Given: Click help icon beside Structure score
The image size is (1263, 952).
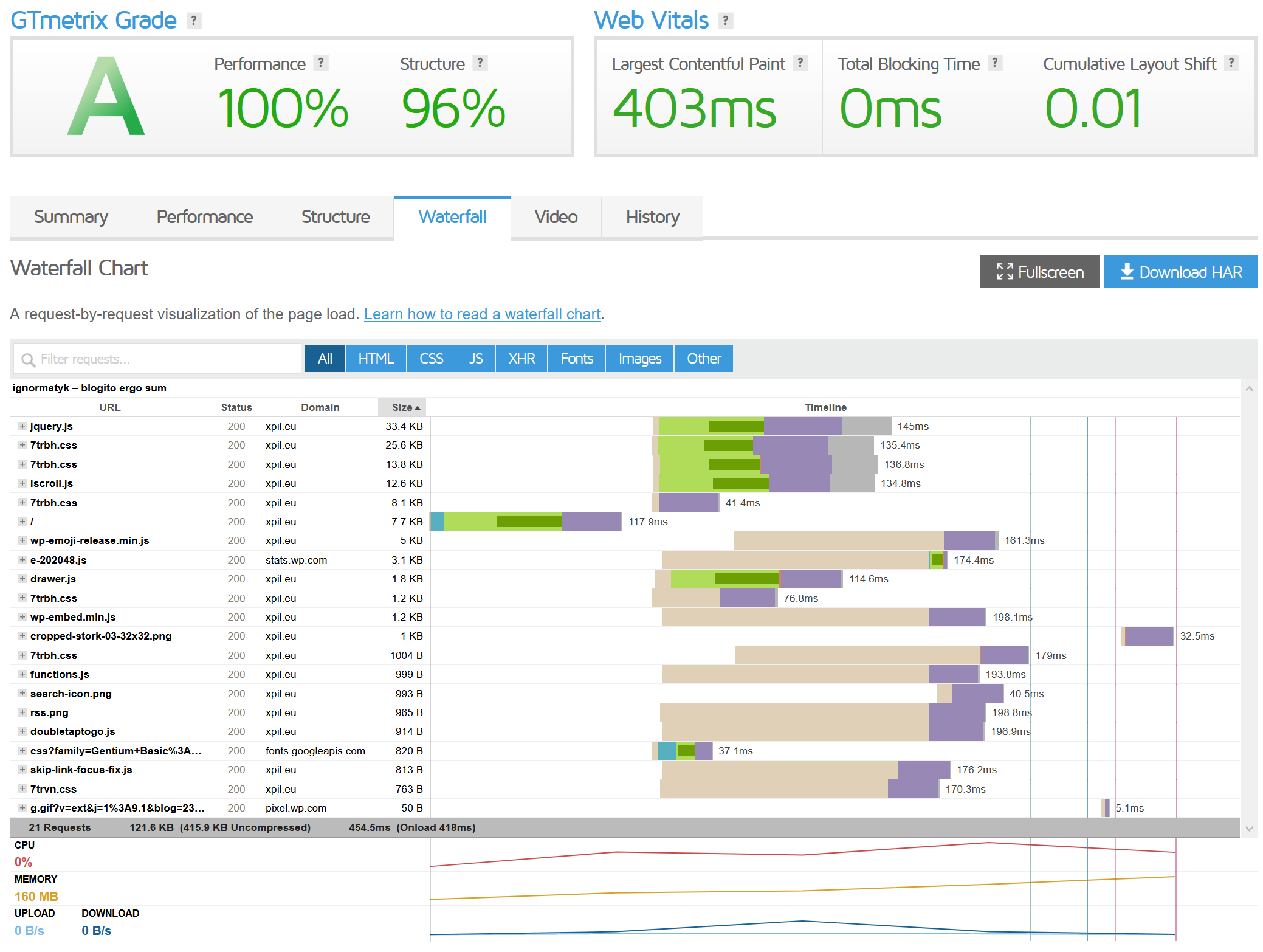Looking at the screenshot, I should pyautogui.click(x=480, y=63).
